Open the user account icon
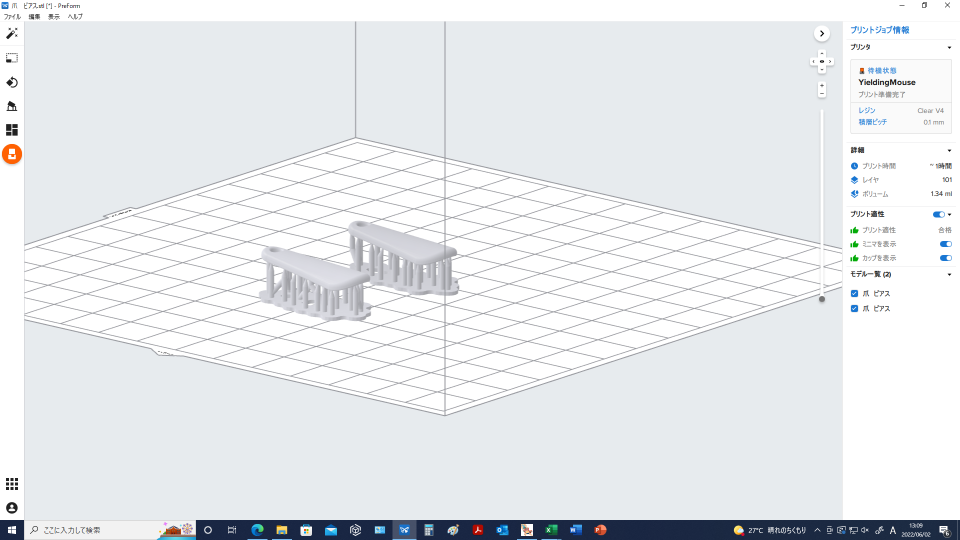960x540 pixels. point(12,508)
